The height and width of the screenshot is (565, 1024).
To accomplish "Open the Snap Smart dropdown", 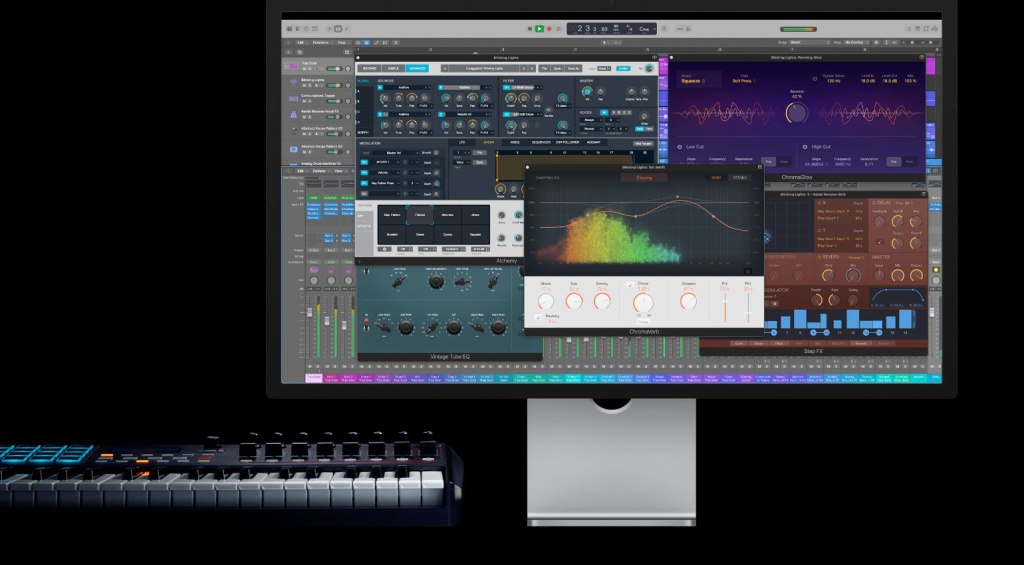I will coord(809,42).
